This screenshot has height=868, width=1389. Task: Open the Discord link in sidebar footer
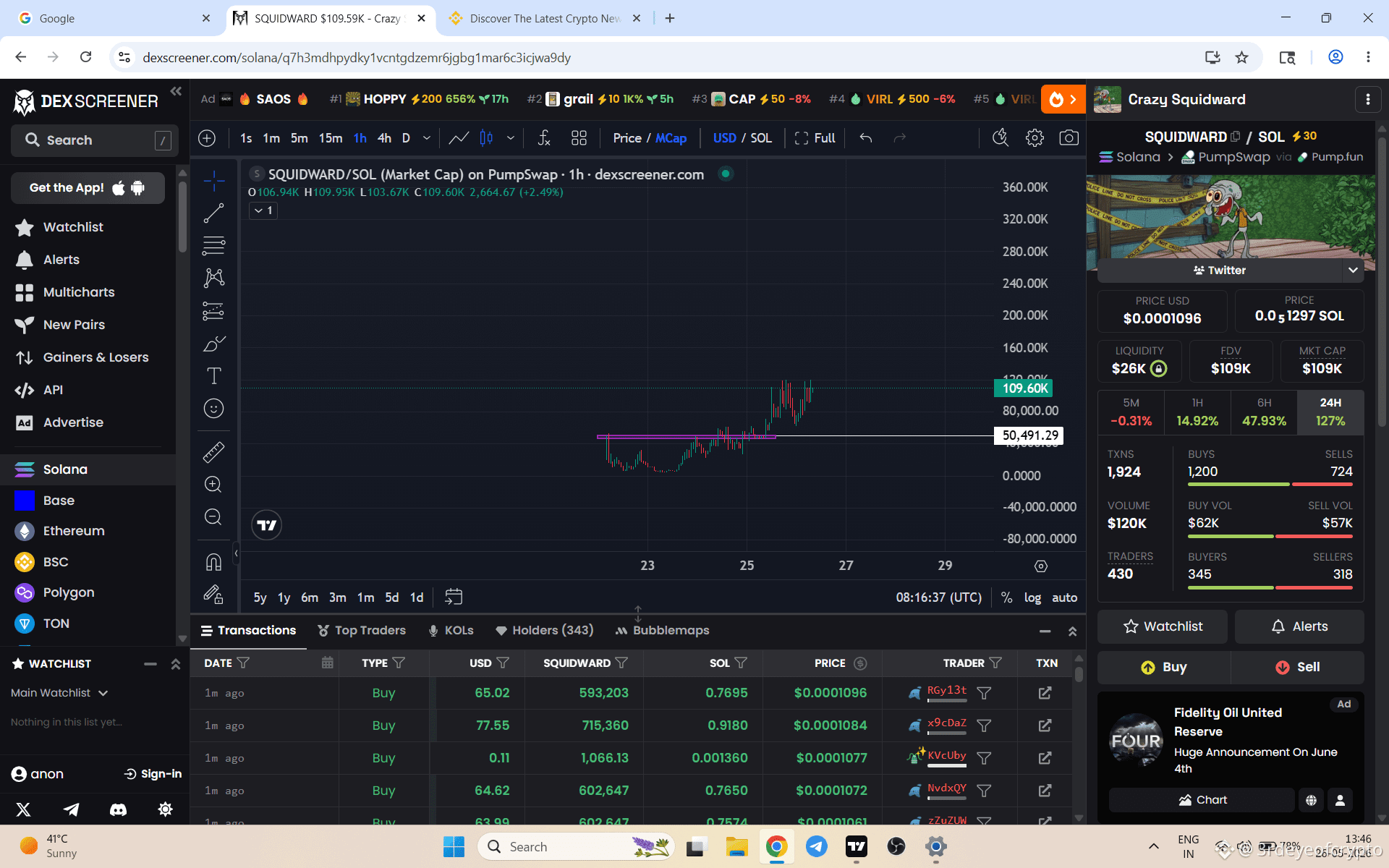click(x=118, y=809)
